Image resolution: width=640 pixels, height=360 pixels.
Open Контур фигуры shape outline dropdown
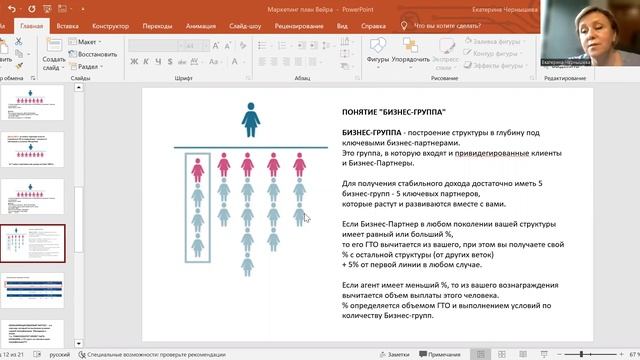[493, 53]
